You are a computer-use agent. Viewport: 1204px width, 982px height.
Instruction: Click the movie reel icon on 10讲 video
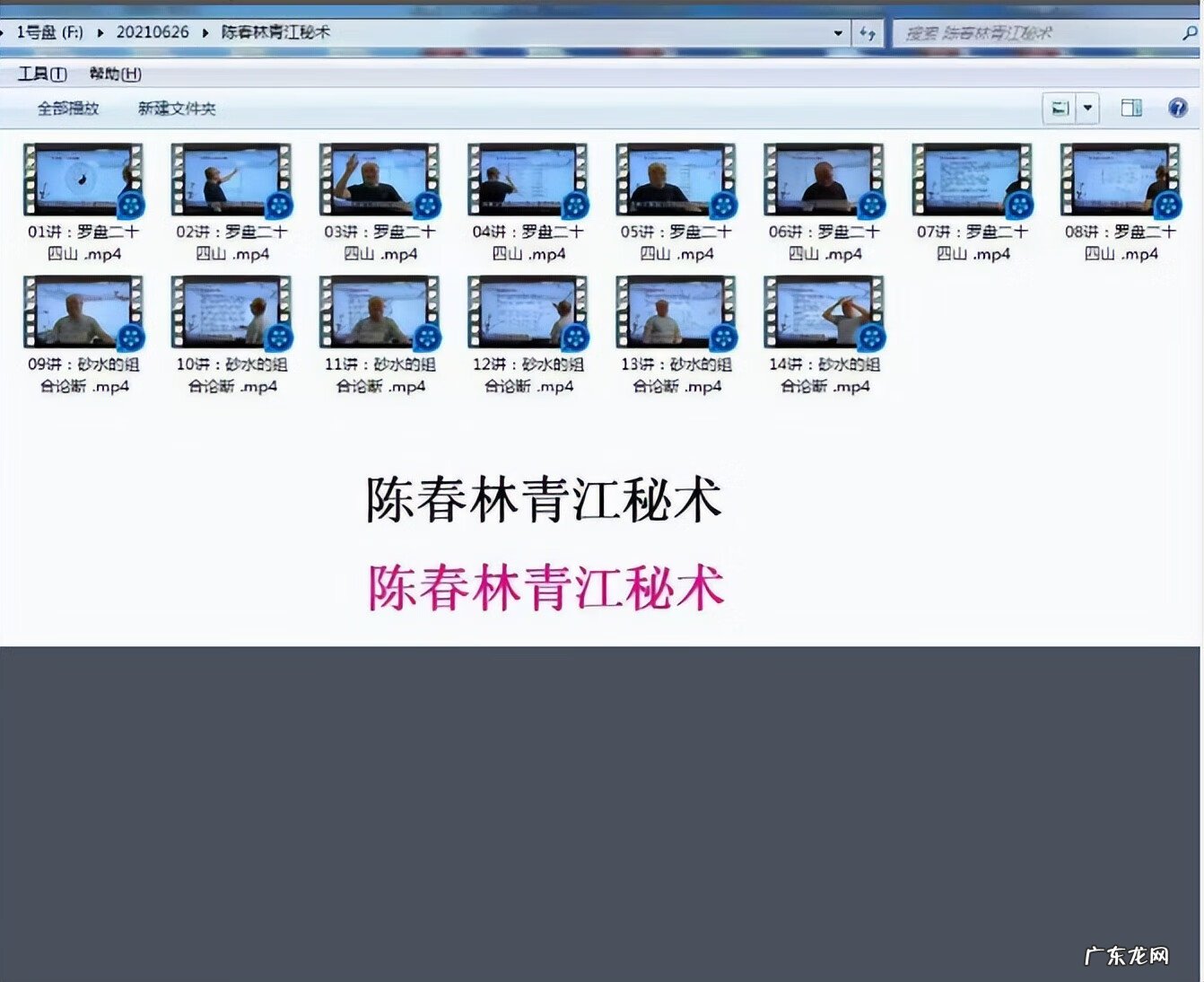[x=278, y=339]
